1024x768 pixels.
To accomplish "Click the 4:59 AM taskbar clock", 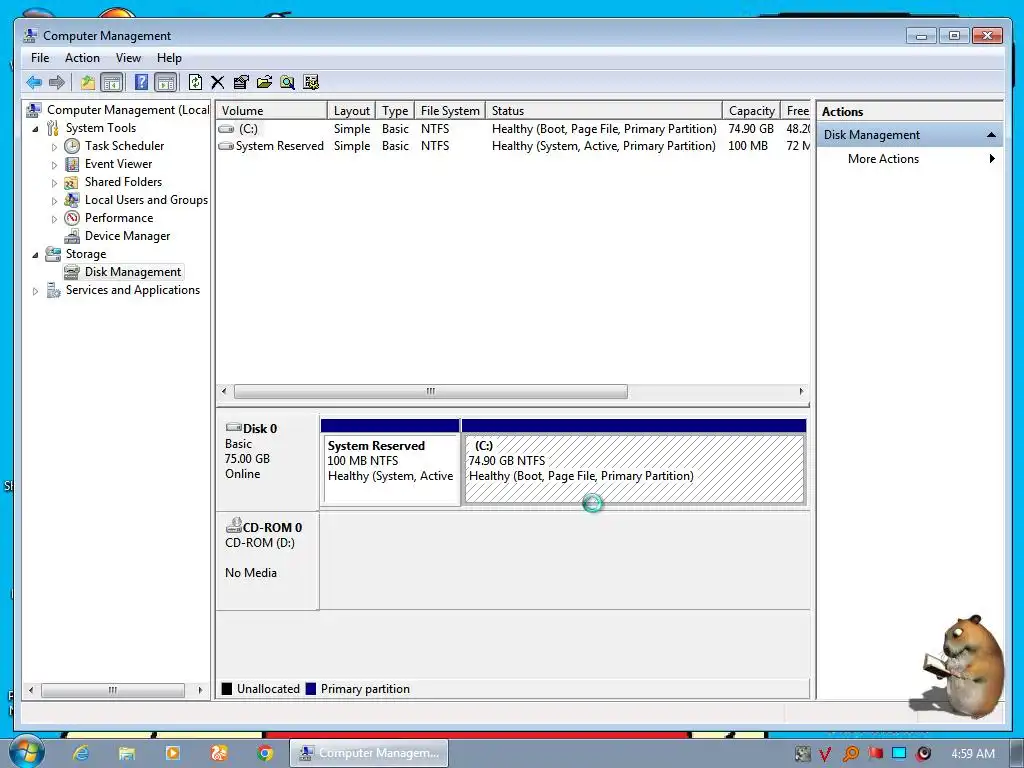I will click(972, 754).
